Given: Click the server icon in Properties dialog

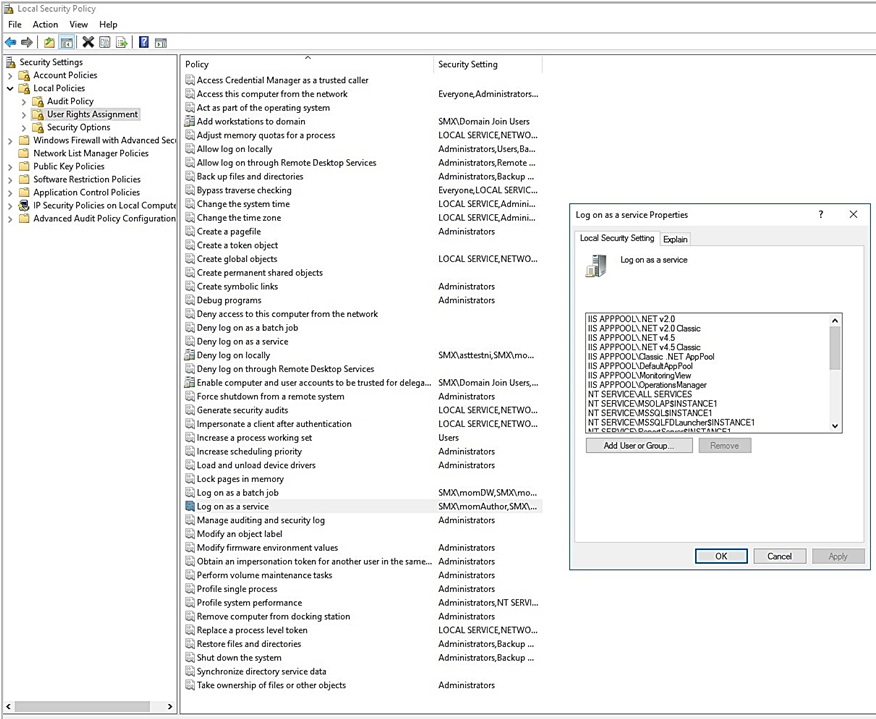Looking at the screenshot, I should click(596, 265).
